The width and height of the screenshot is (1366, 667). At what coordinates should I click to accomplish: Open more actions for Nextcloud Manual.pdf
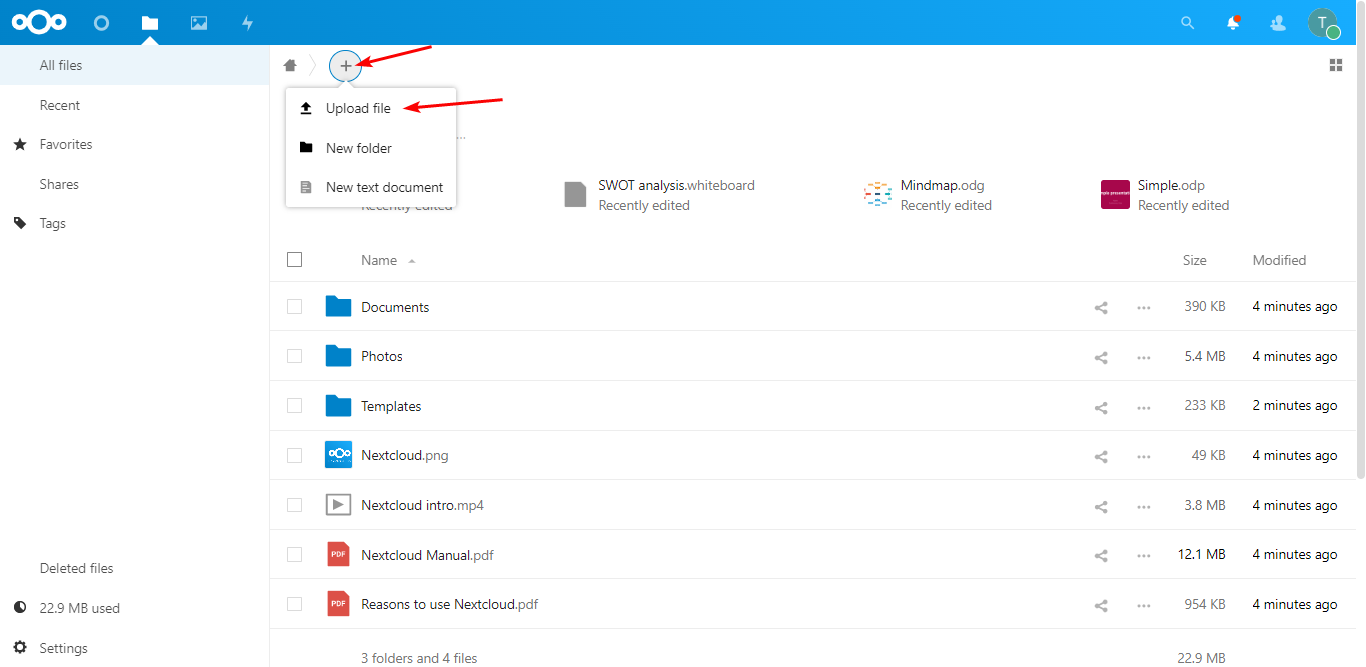pos(1144,555)
